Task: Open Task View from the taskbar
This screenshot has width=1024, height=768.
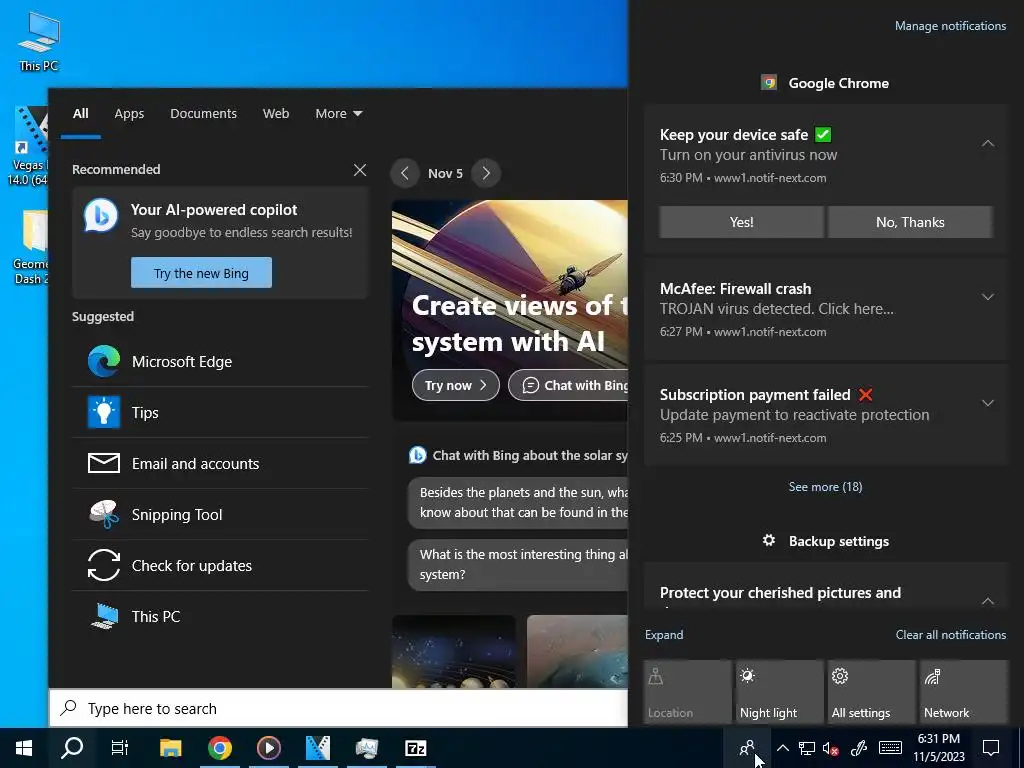Action: point(120,748)
